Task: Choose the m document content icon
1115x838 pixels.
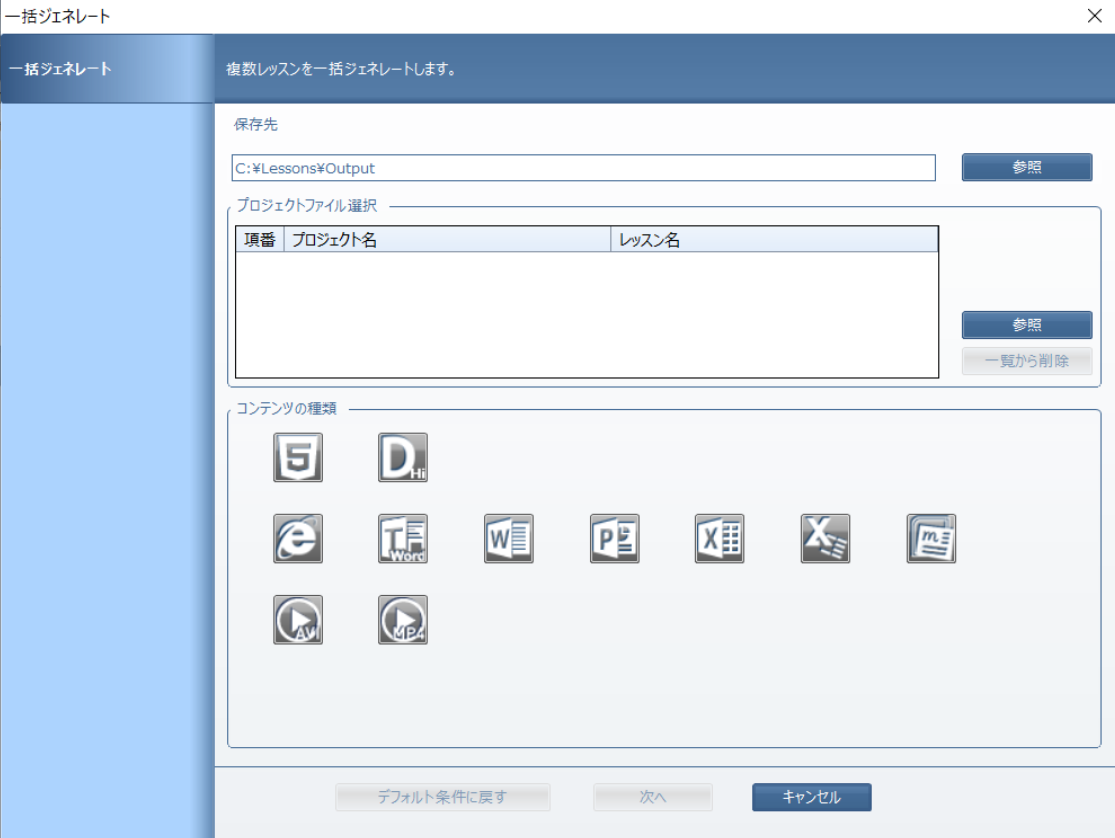Action: click(x=931, y=539)
